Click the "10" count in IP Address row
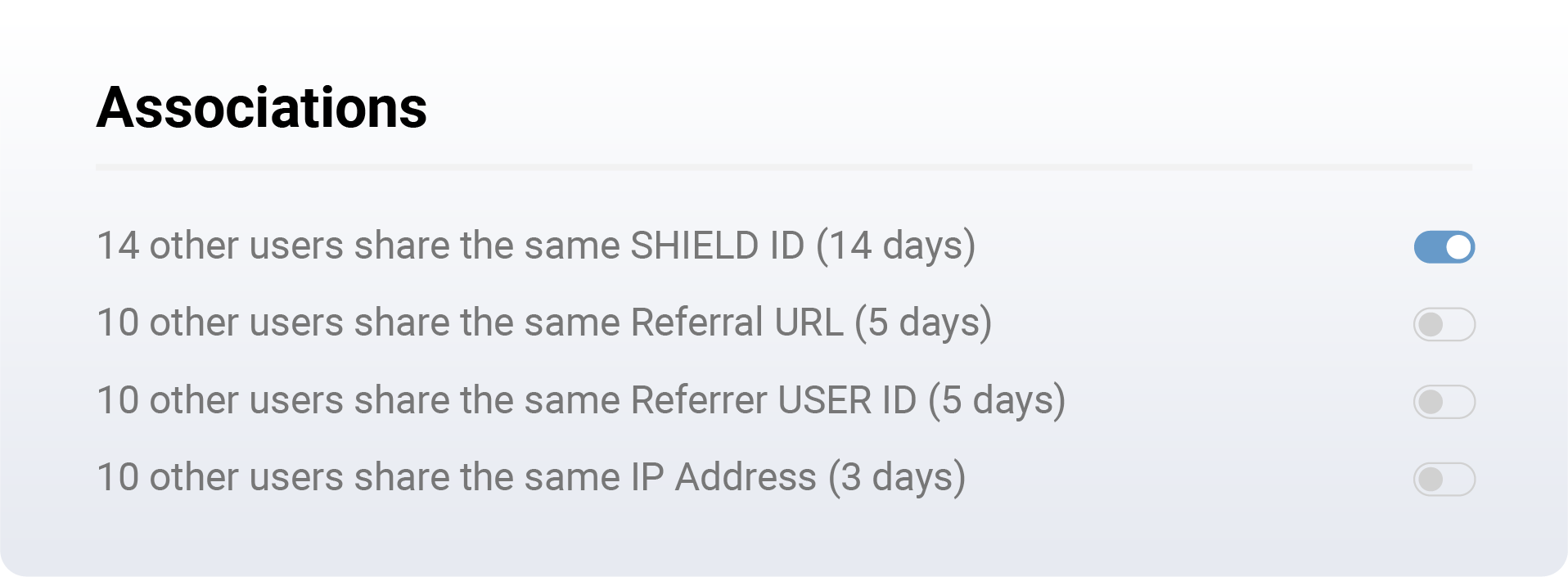This screenshot has width=1568, height=577. pyautogui.click(x=118, y=477)
